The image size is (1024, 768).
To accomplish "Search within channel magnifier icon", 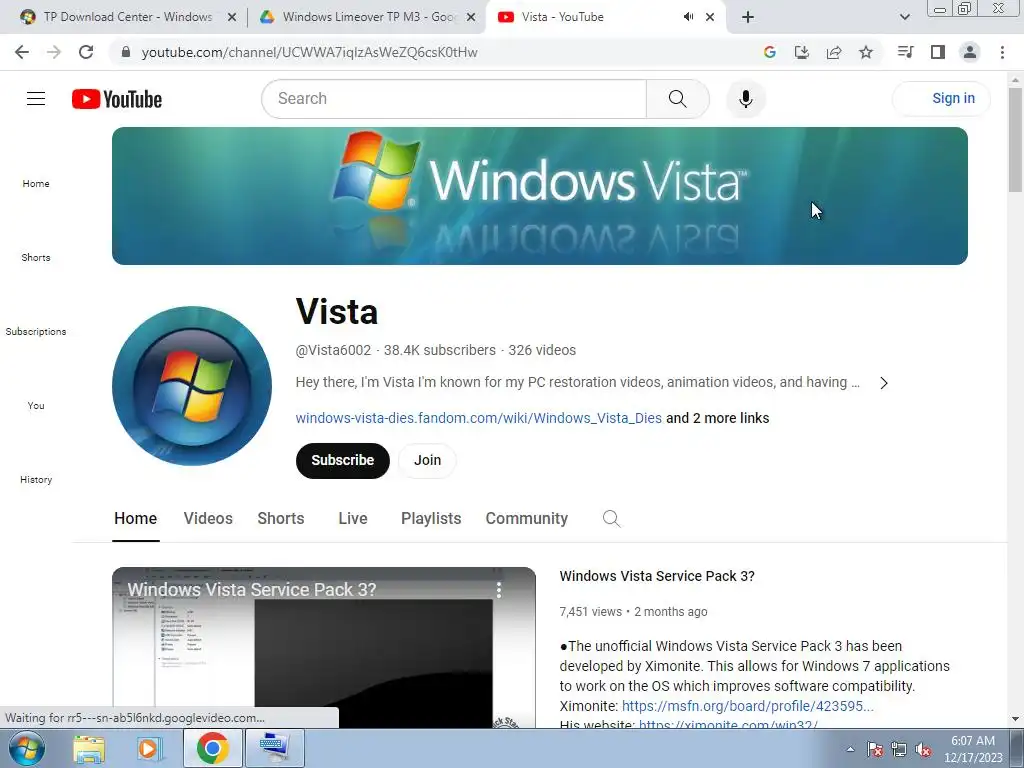I will 611,519.
